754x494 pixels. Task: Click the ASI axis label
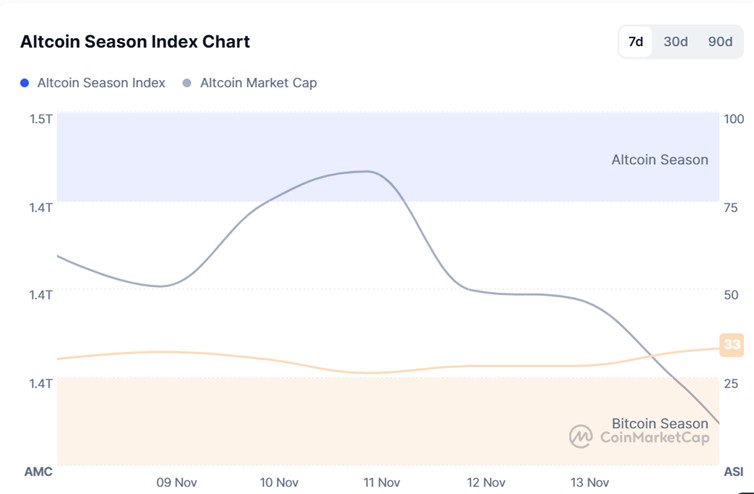point(733,470)
